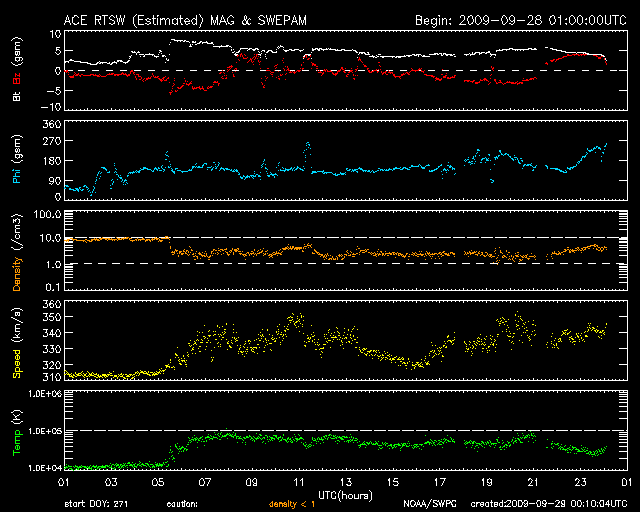
Task: Select the "UTC(hours)" axis title
Action: point(345,496)
